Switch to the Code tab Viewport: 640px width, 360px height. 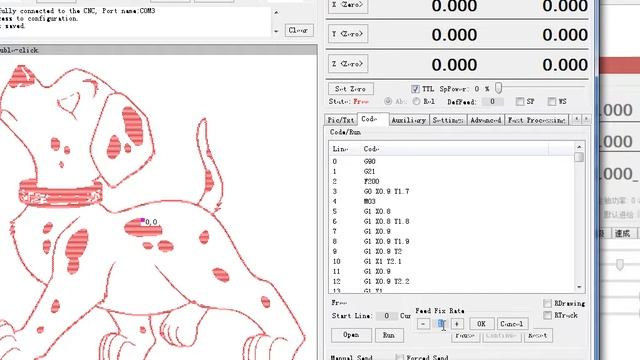373,119
